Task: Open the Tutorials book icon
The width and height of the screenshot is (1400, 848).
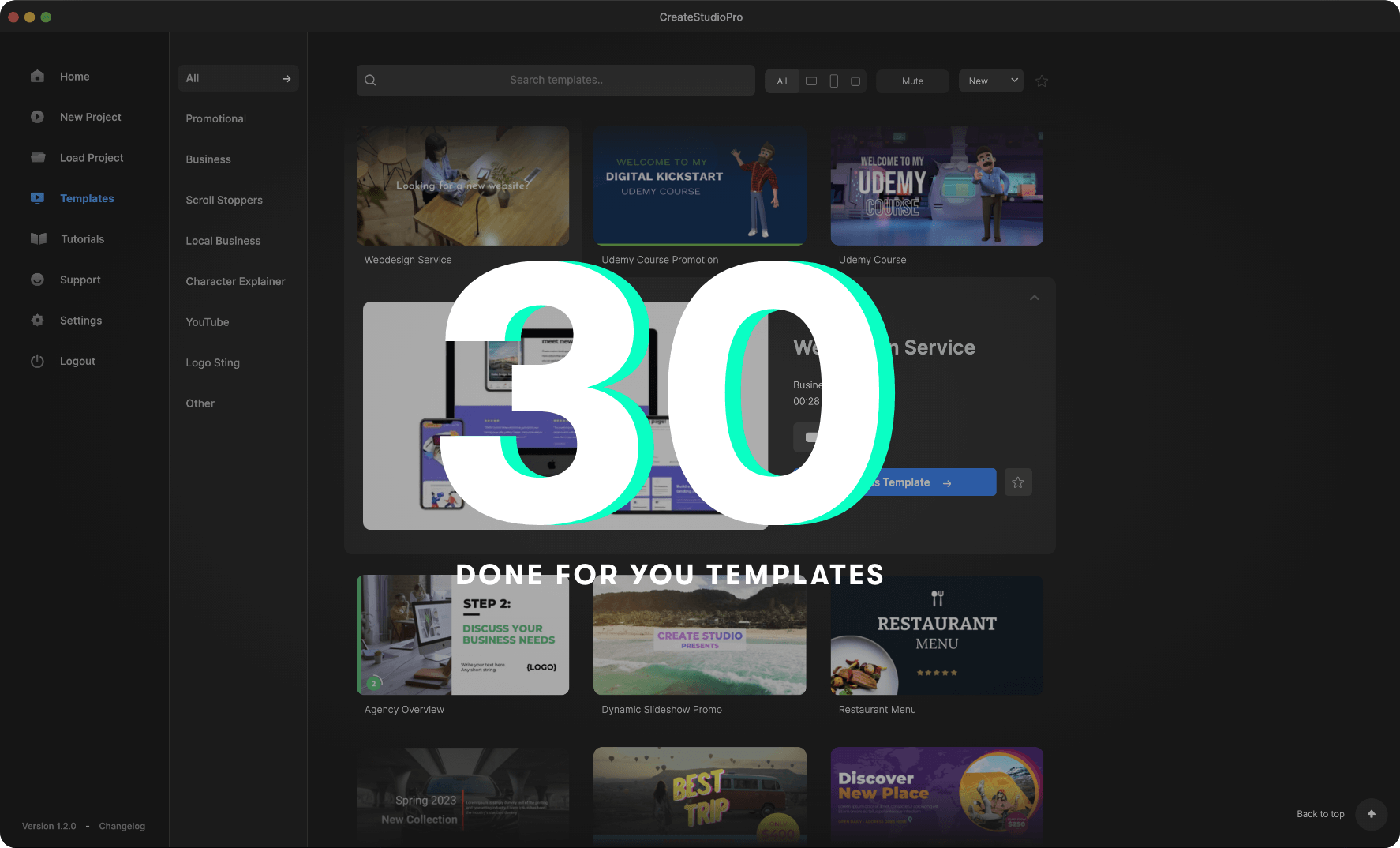Action: click(x=38, y=239)
